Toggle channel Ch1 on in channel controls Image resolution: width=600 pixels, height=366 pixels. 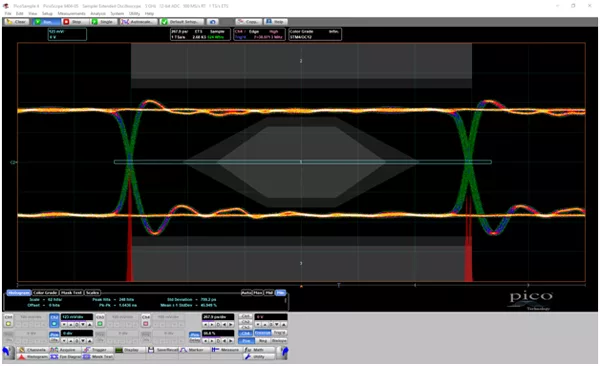click(x=8, y=320)
